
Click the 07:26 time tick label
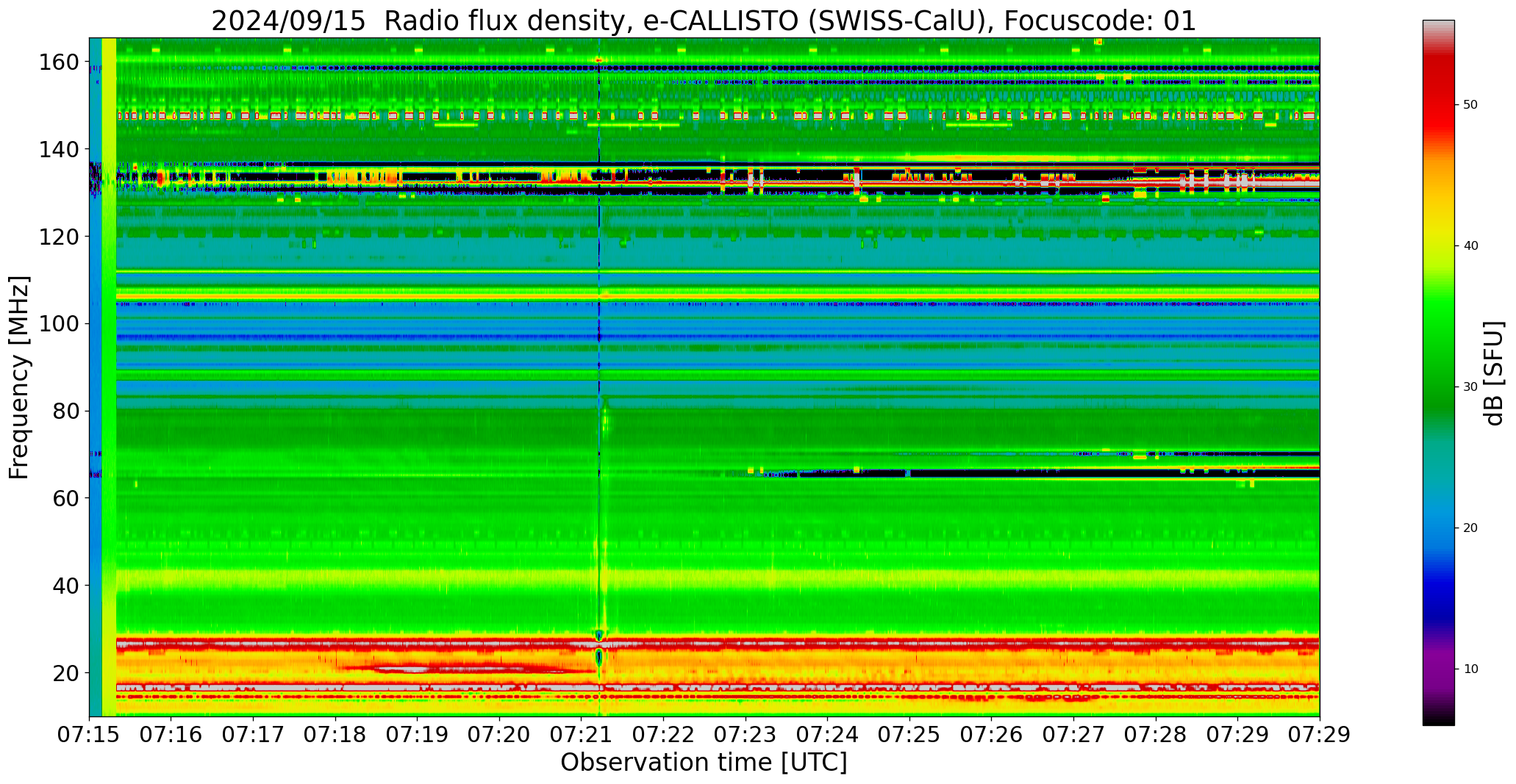pos(992,734)
